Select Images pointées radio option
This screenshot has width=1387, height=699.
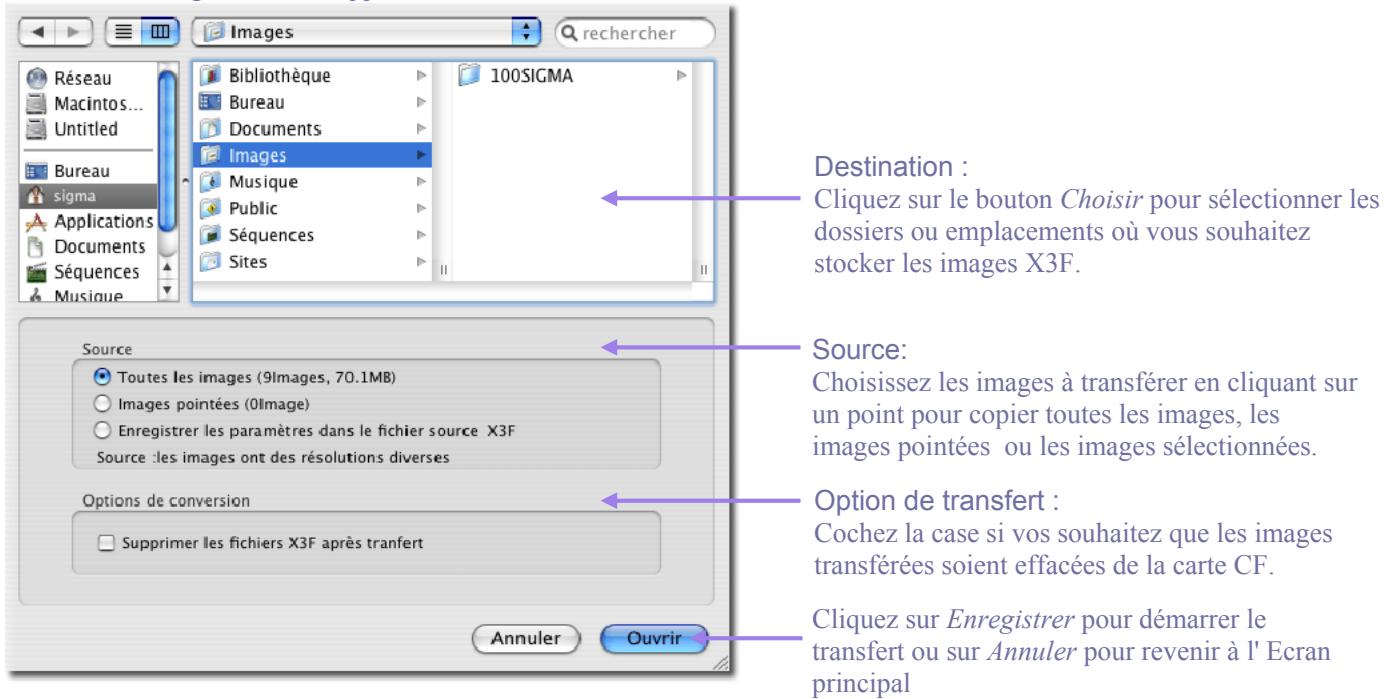pos(100,404)
